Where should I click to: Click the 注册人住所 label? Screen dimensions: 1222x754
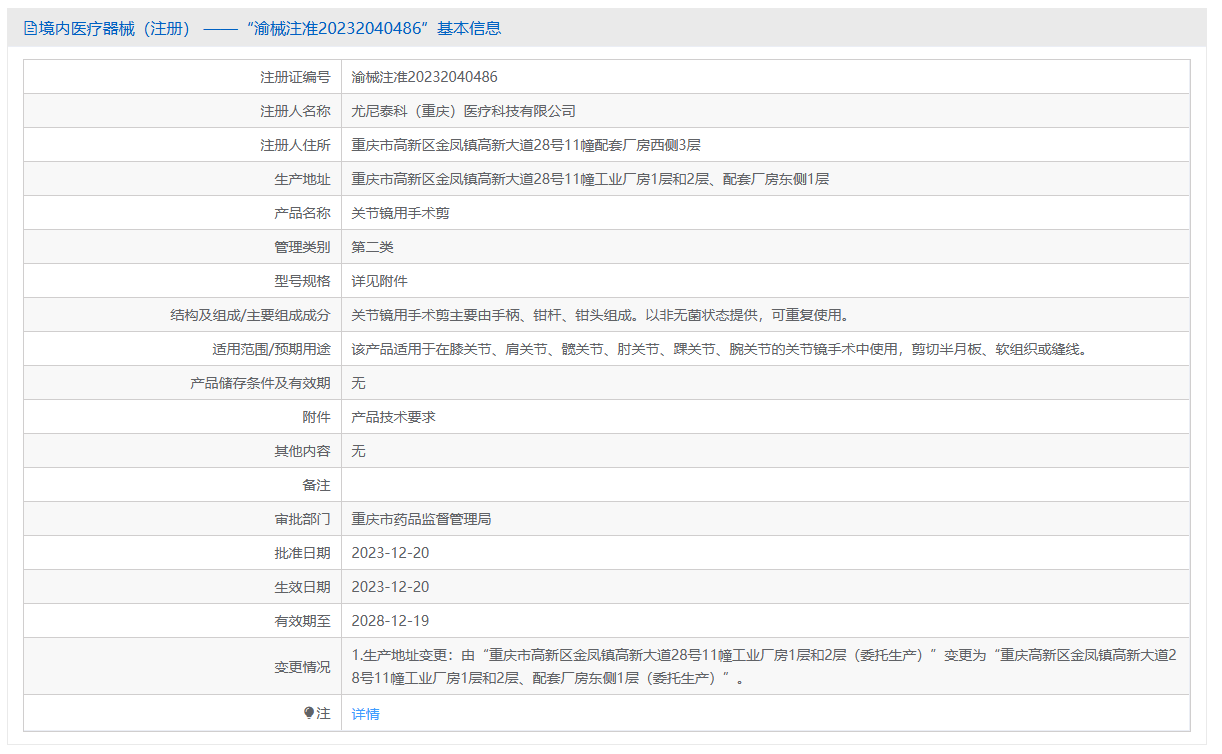[x=295, y=145]
